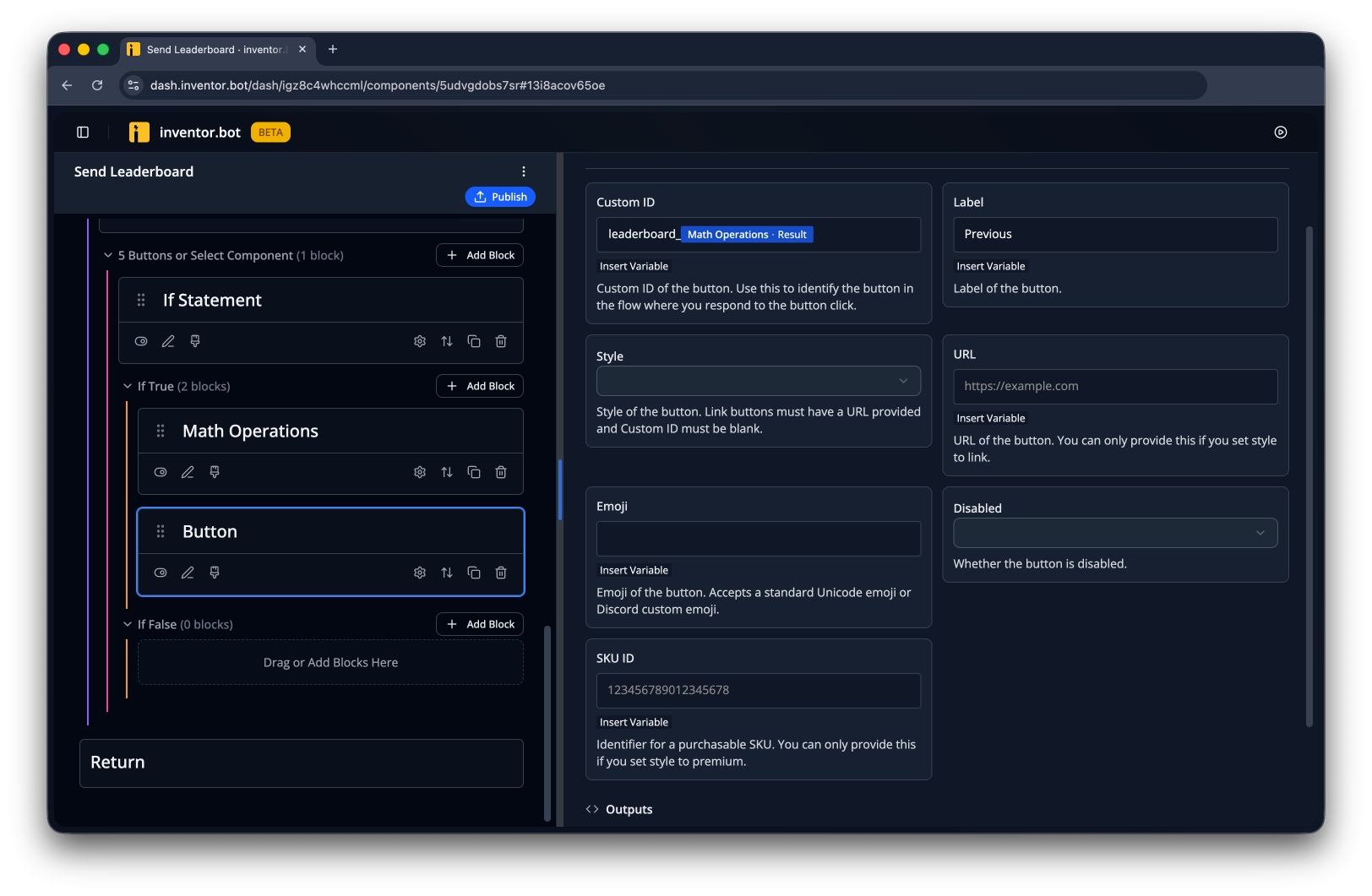The width and height of the screenshot is (1372, 896).
Task: Click the Publish button
Action: 500,197
